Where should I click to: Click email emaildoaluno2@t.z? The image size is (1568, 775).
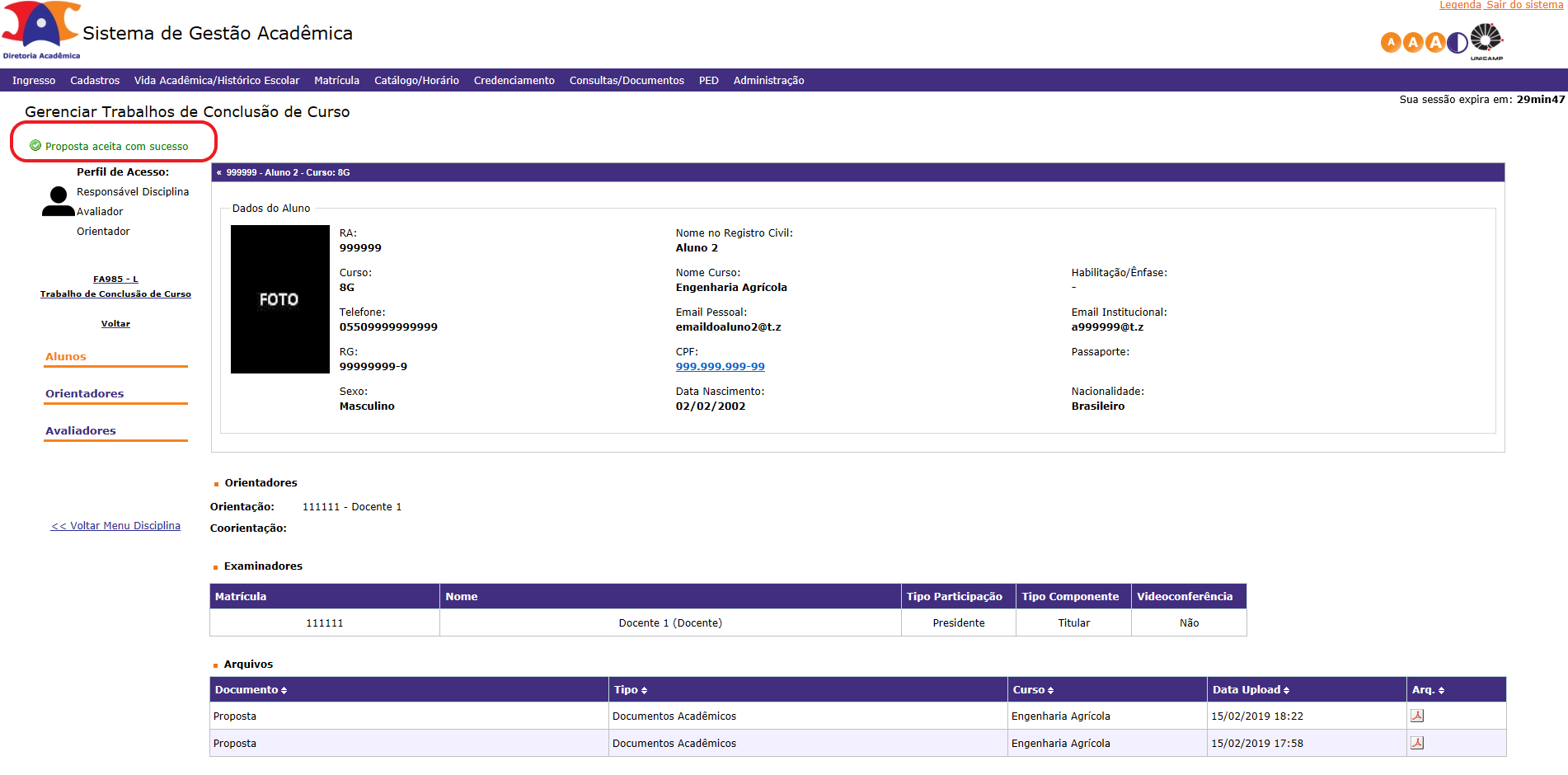[x=729, y=326]
